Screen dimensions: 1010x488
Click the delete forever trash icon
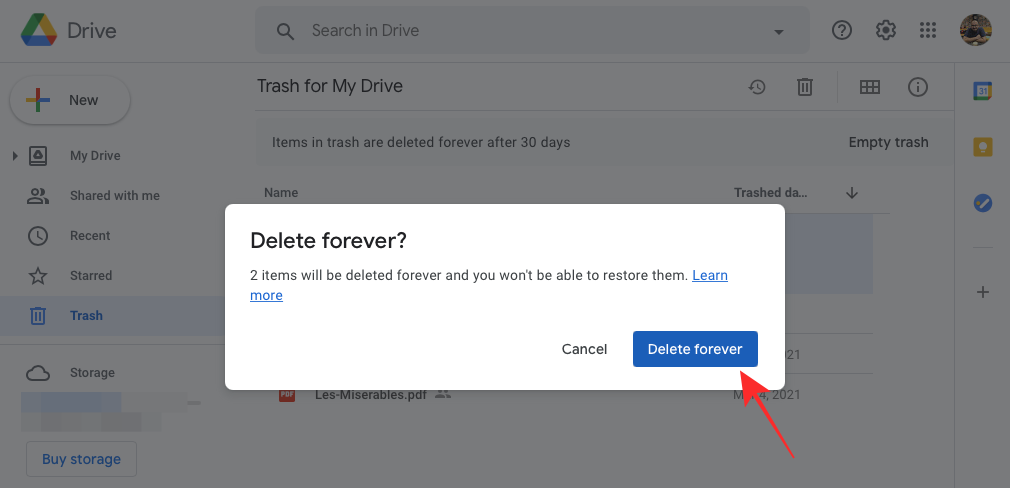(805, 87)
